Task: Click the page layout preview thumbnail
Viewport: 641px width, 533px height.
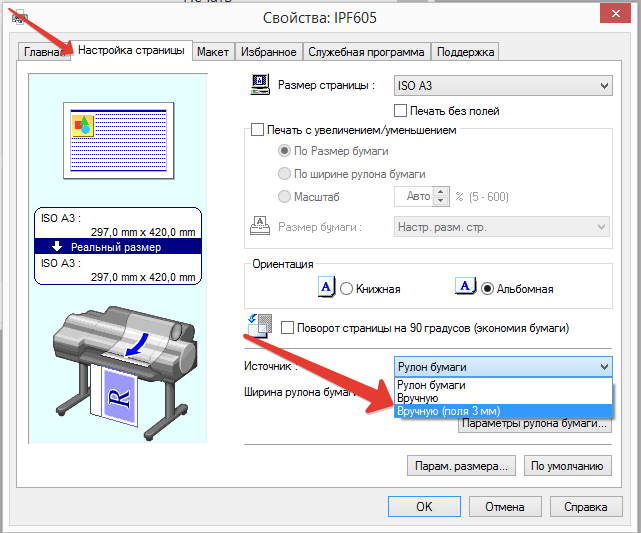Action: coord(119,141)
